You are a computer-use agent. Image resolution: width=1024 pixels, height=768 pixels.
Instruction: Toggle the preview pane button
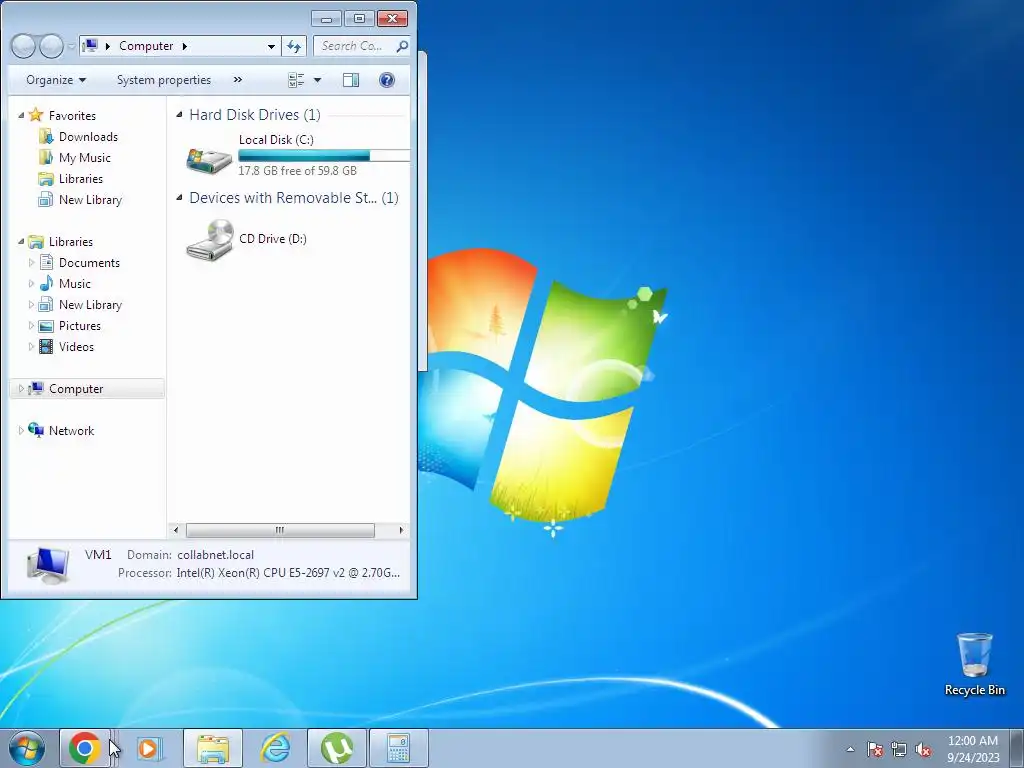click(351, 80)
